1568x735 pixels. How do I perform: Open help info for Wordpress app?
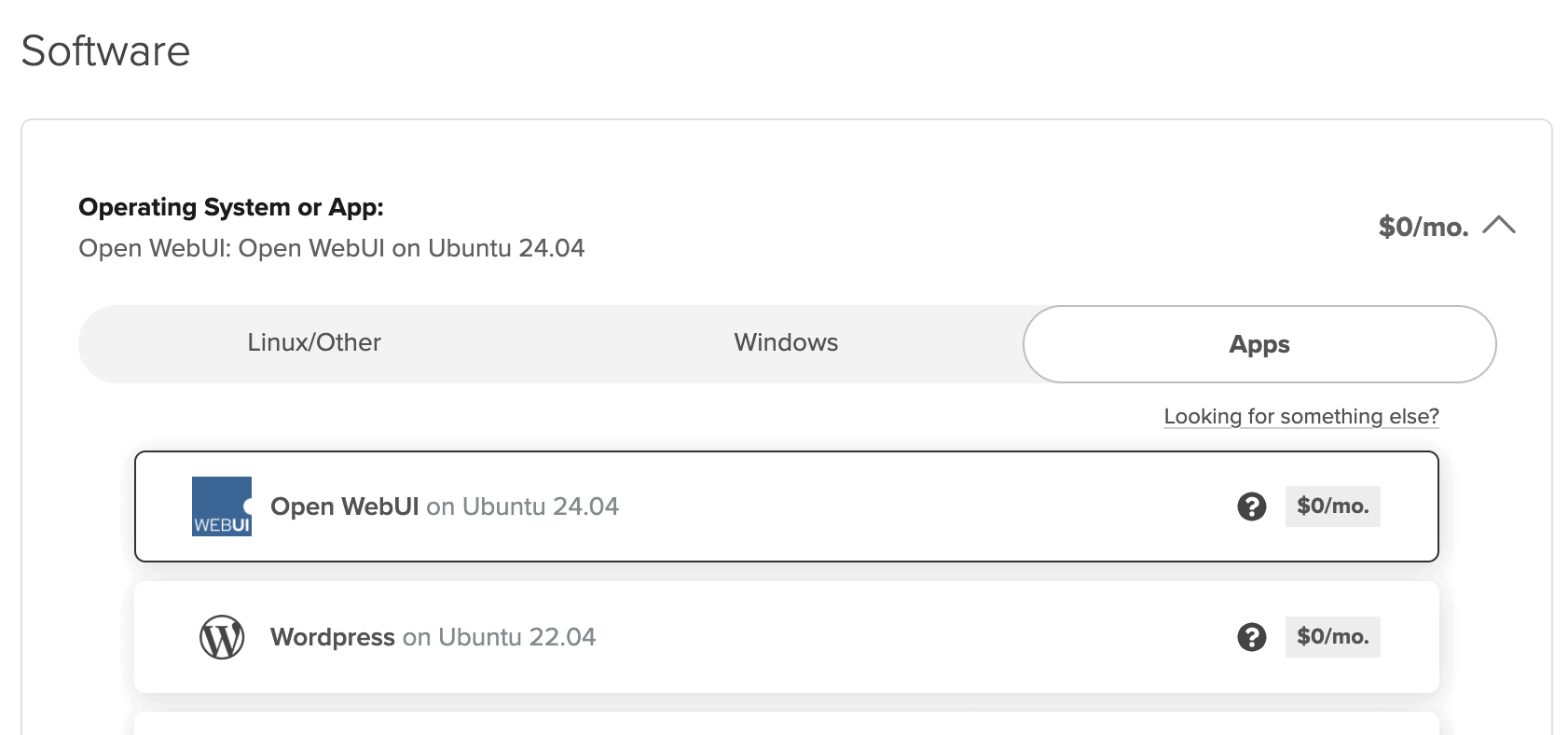point(1251,637)
